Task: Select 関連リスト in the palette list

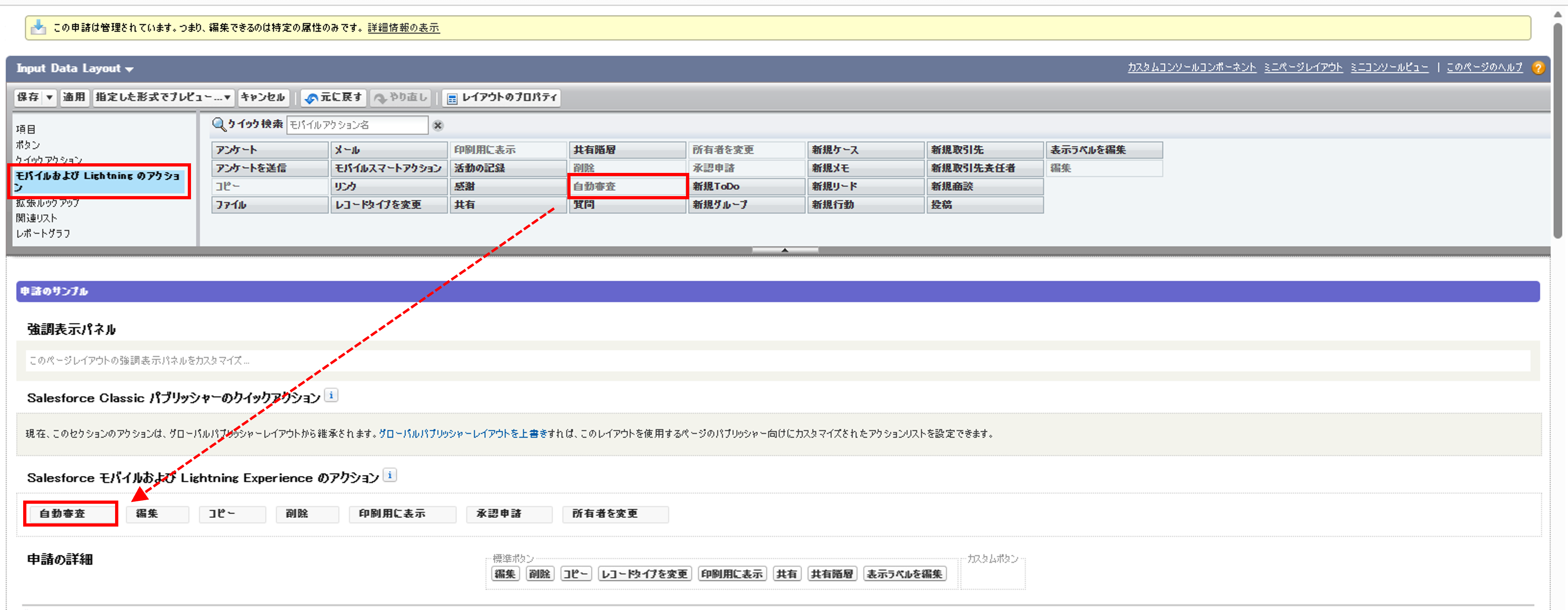Action: 36,218
